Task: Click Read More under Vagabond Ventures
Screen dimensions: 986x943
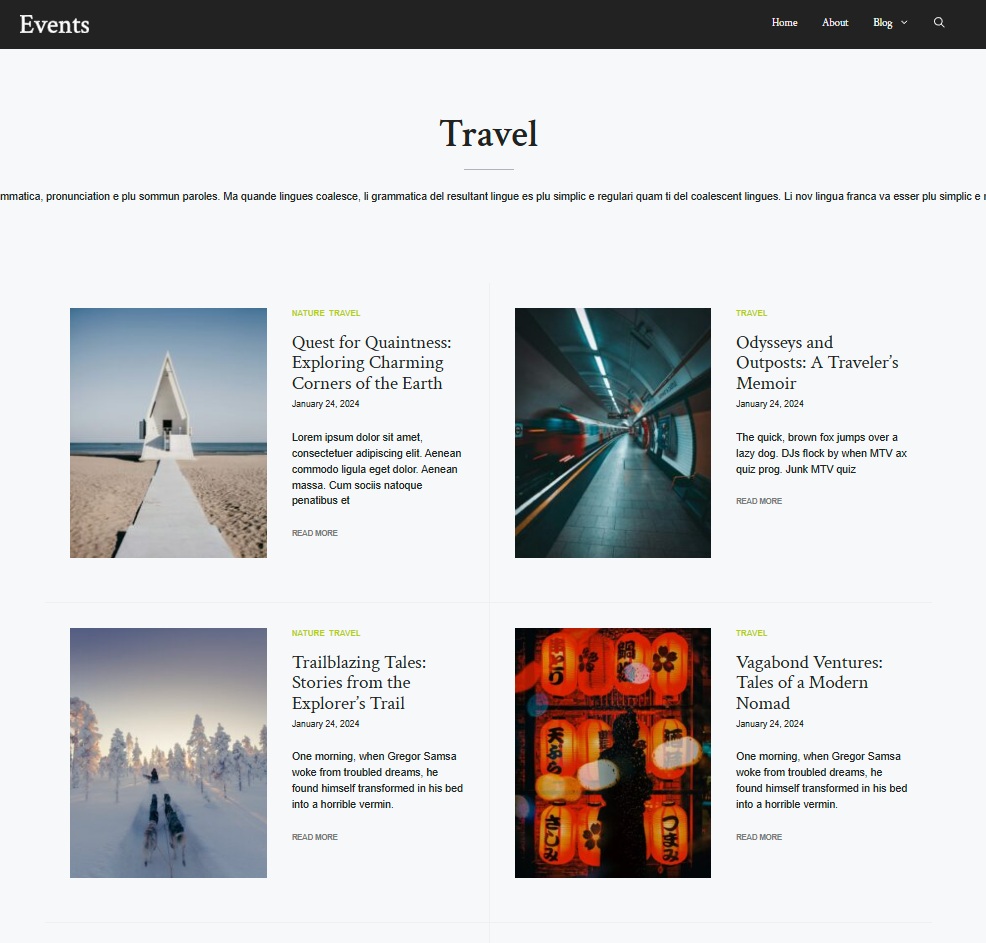Action: 759,837
